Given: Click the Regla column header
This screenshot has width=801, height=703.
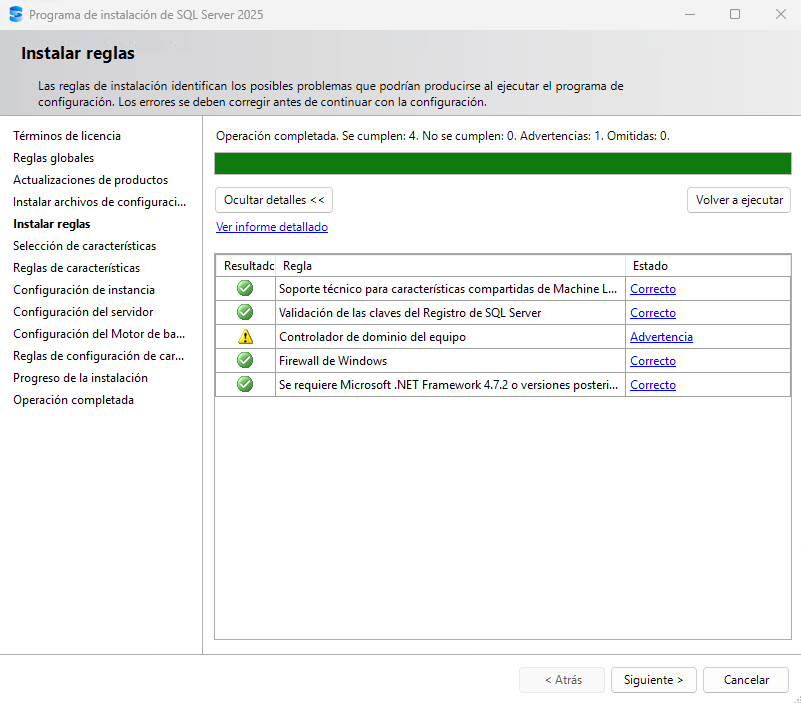Looking at the screenshot, I should [451, 266].
